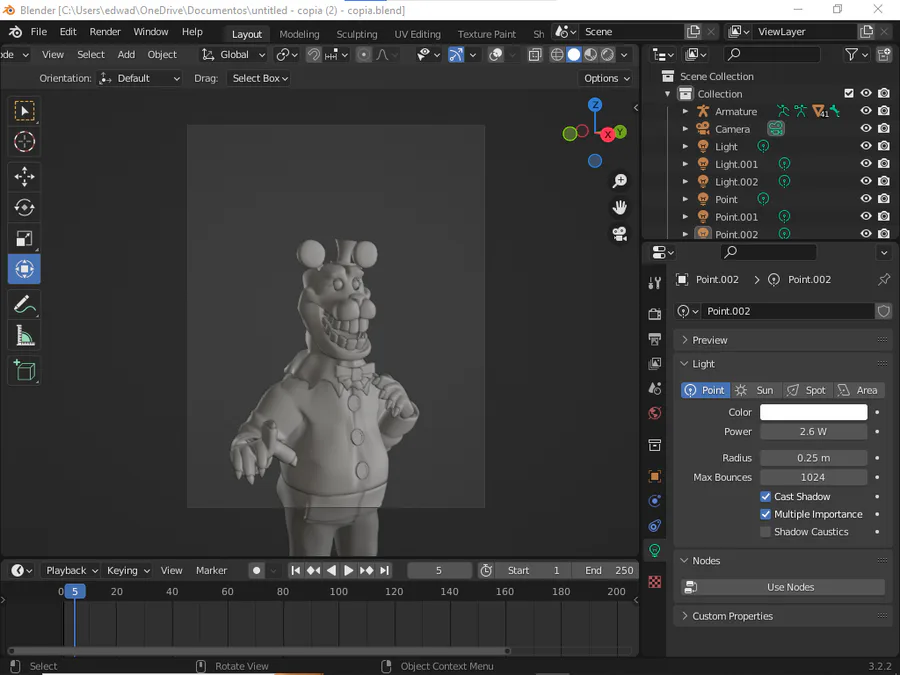
Task: Toggle camera view in viewport
Action: [620, 234]
